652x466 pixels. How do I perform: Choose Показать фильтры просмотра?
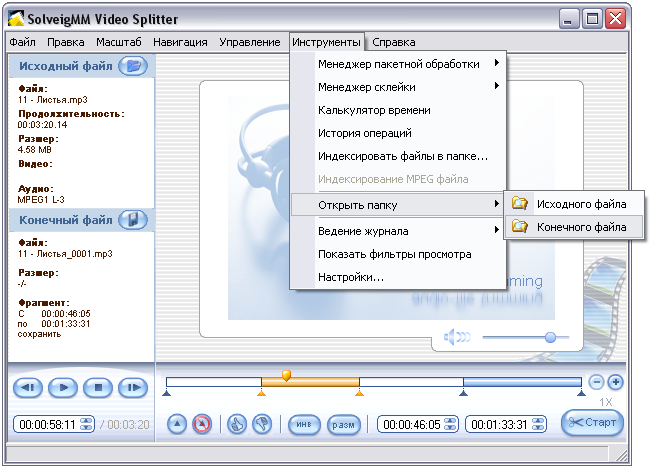(398, 254)
